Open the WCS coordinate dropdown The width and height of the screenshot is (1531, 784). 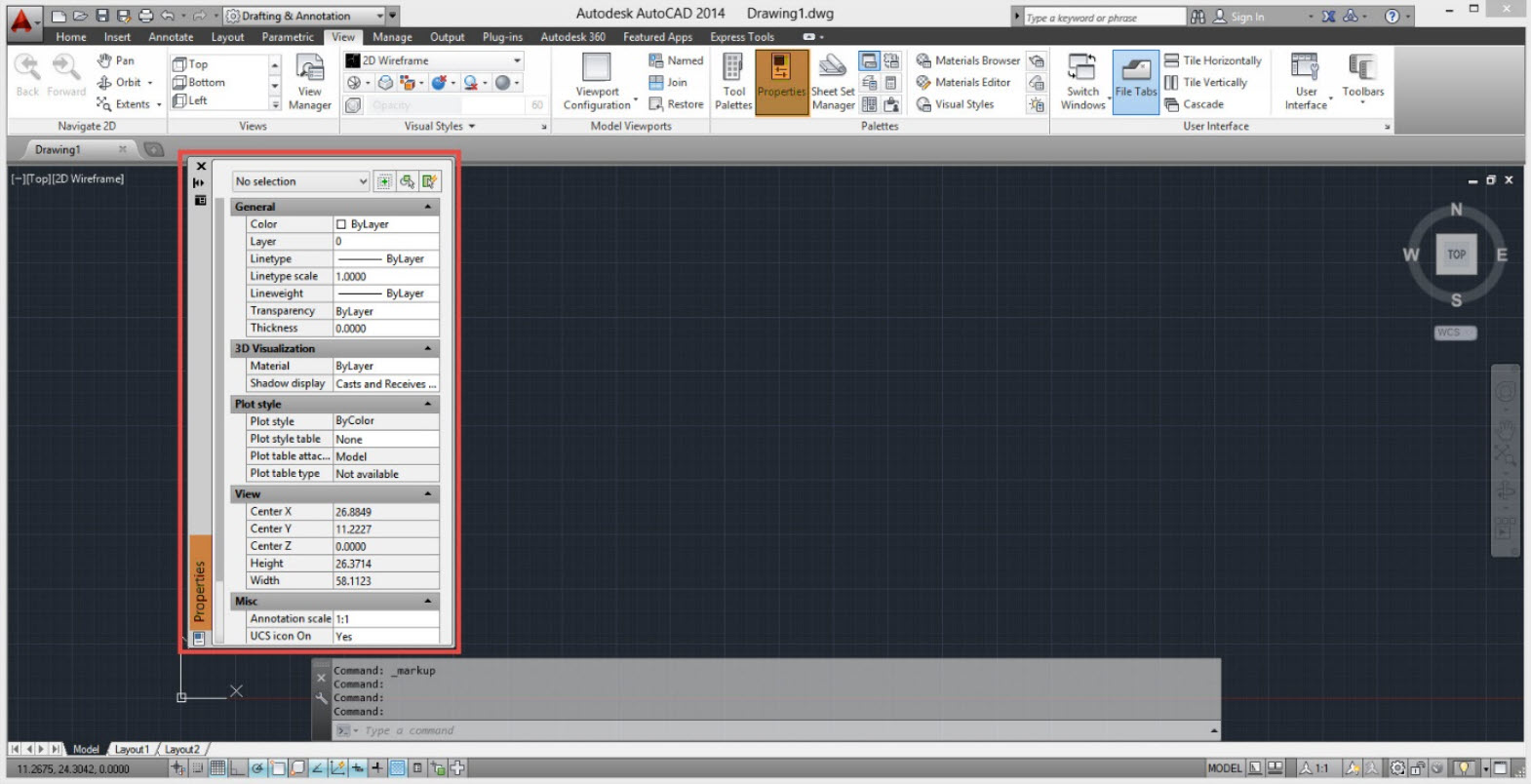point(1455,333)
